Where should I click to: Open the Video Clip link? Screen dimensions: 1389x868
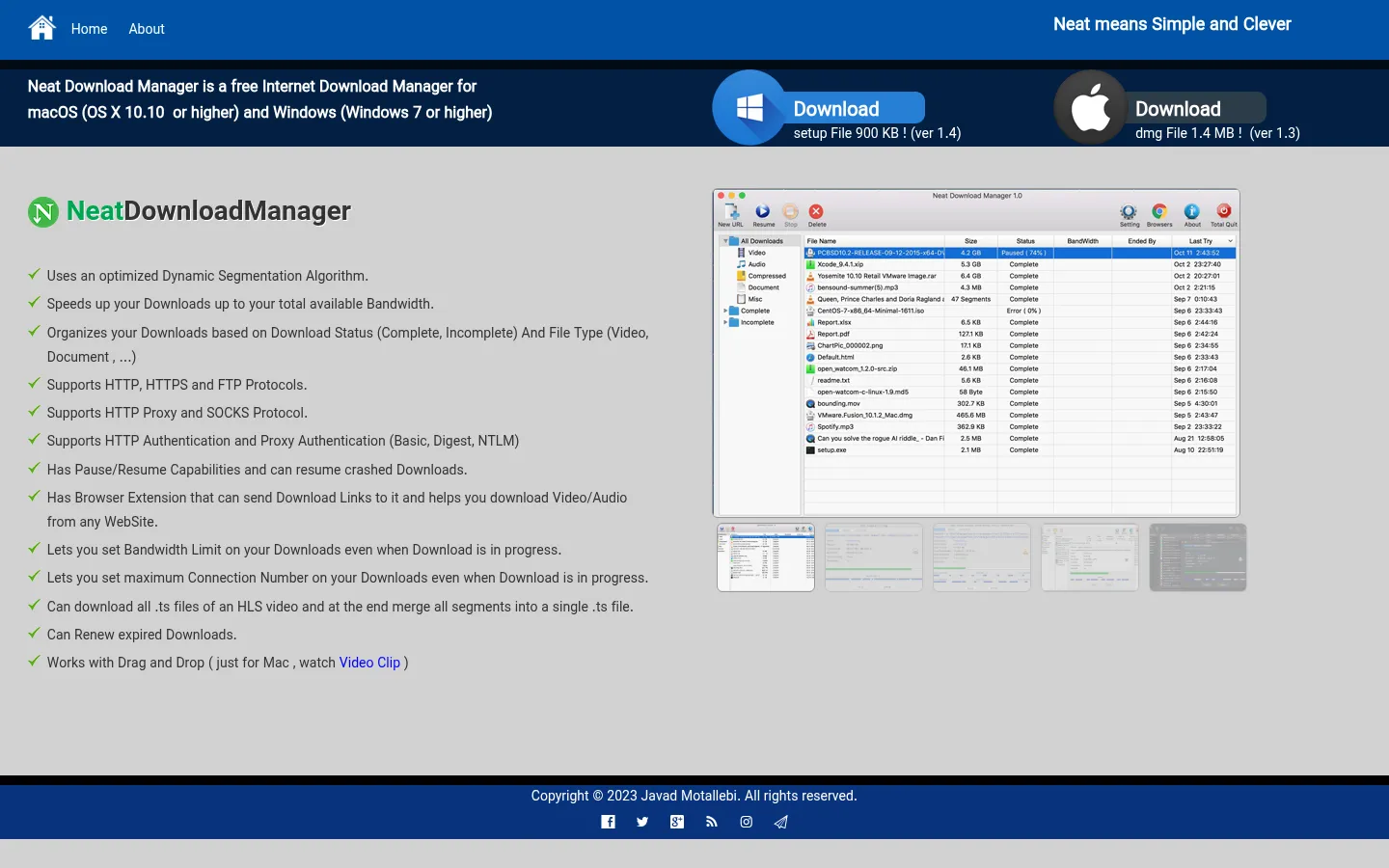click(x=369, y=663)
